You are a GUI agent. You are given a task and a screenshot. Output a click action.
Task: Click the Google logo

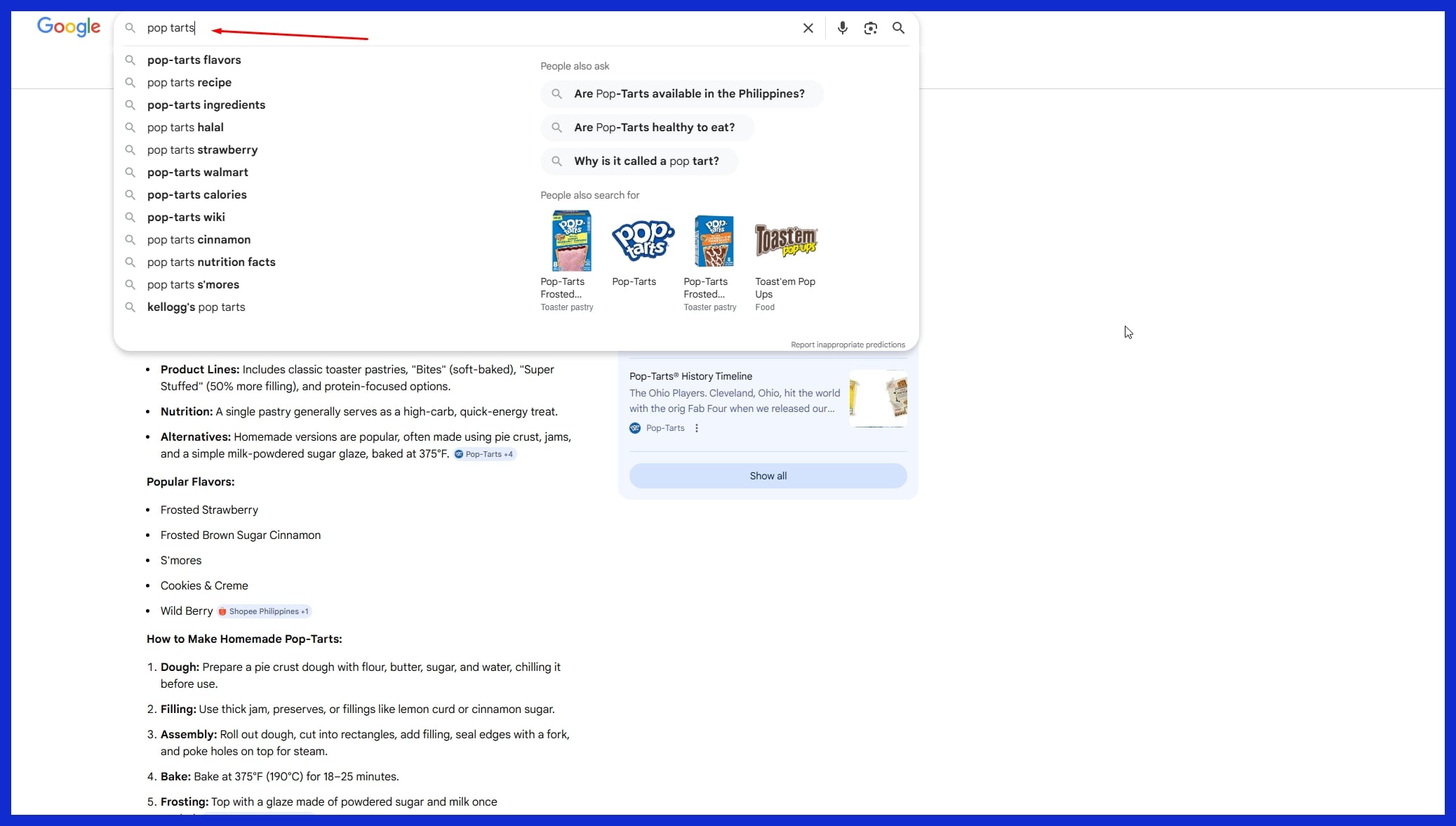point(68,27)
